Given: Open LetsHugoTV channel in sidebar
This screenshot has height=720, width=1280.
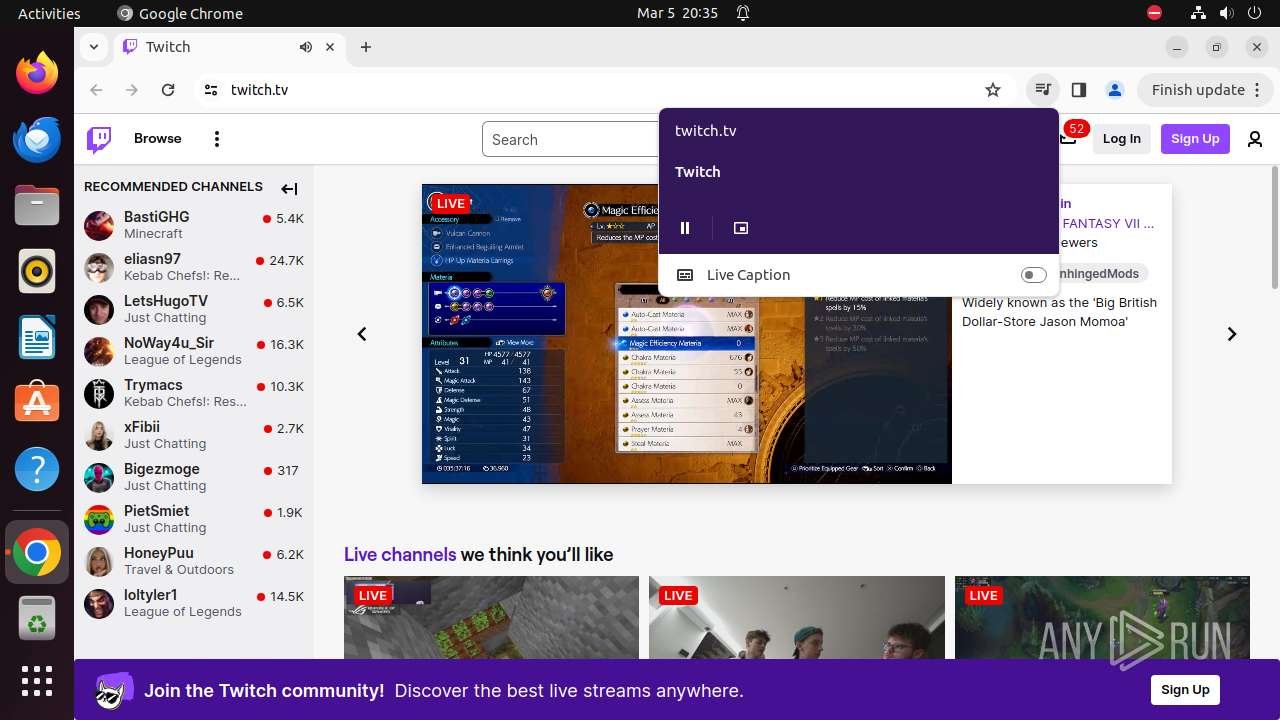Looking at the screenshot, I should coord(194,309).
